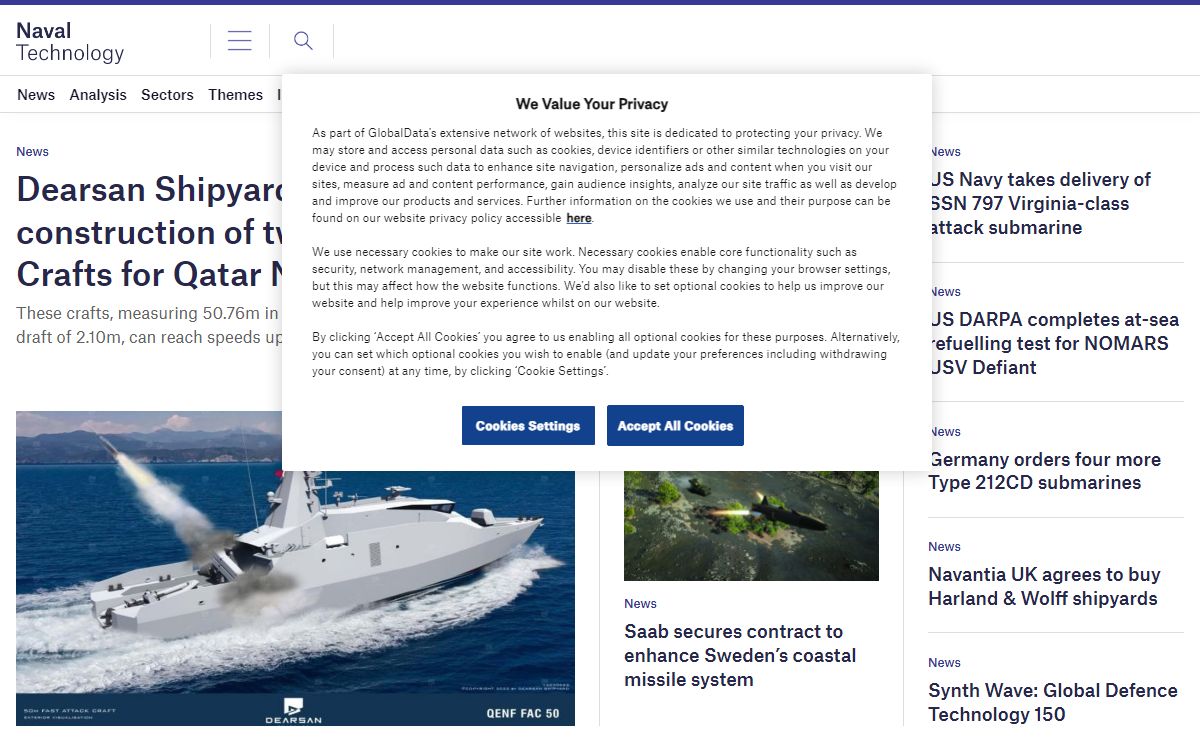Click 'We Value Your Privacy' heading

(x=592, y=104)
